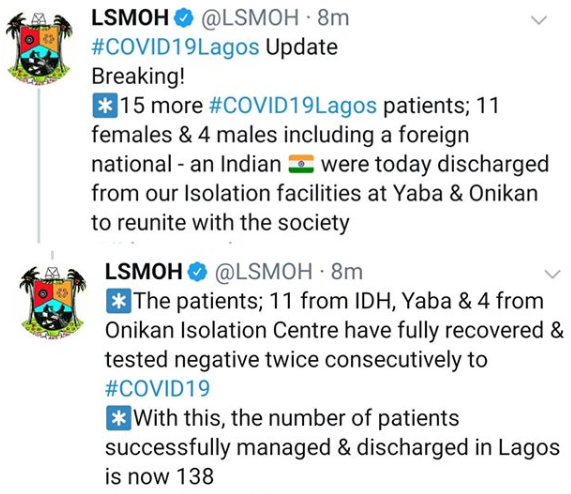This screenshot has width=571, height=494.
Task: Click the @LSMOH handle in the first tweet
Action: [250, 18]
